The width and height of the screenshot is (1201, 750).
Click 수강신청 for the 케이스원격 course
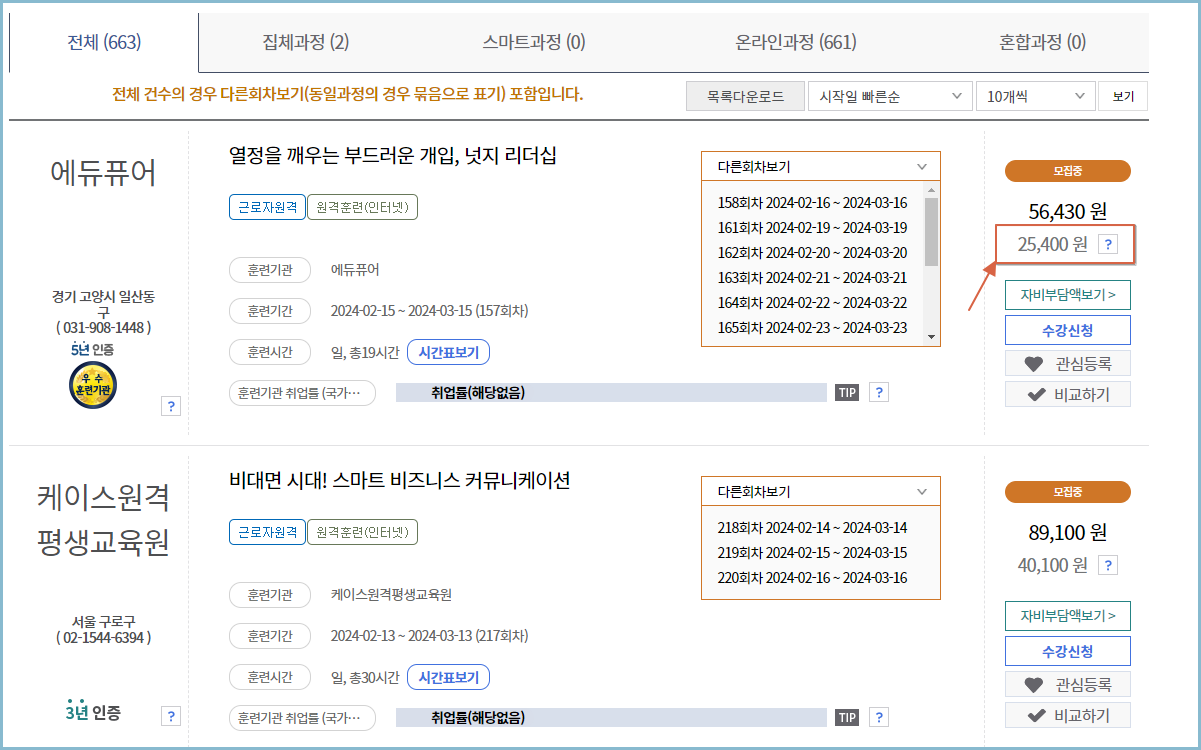pos(1067,650)
